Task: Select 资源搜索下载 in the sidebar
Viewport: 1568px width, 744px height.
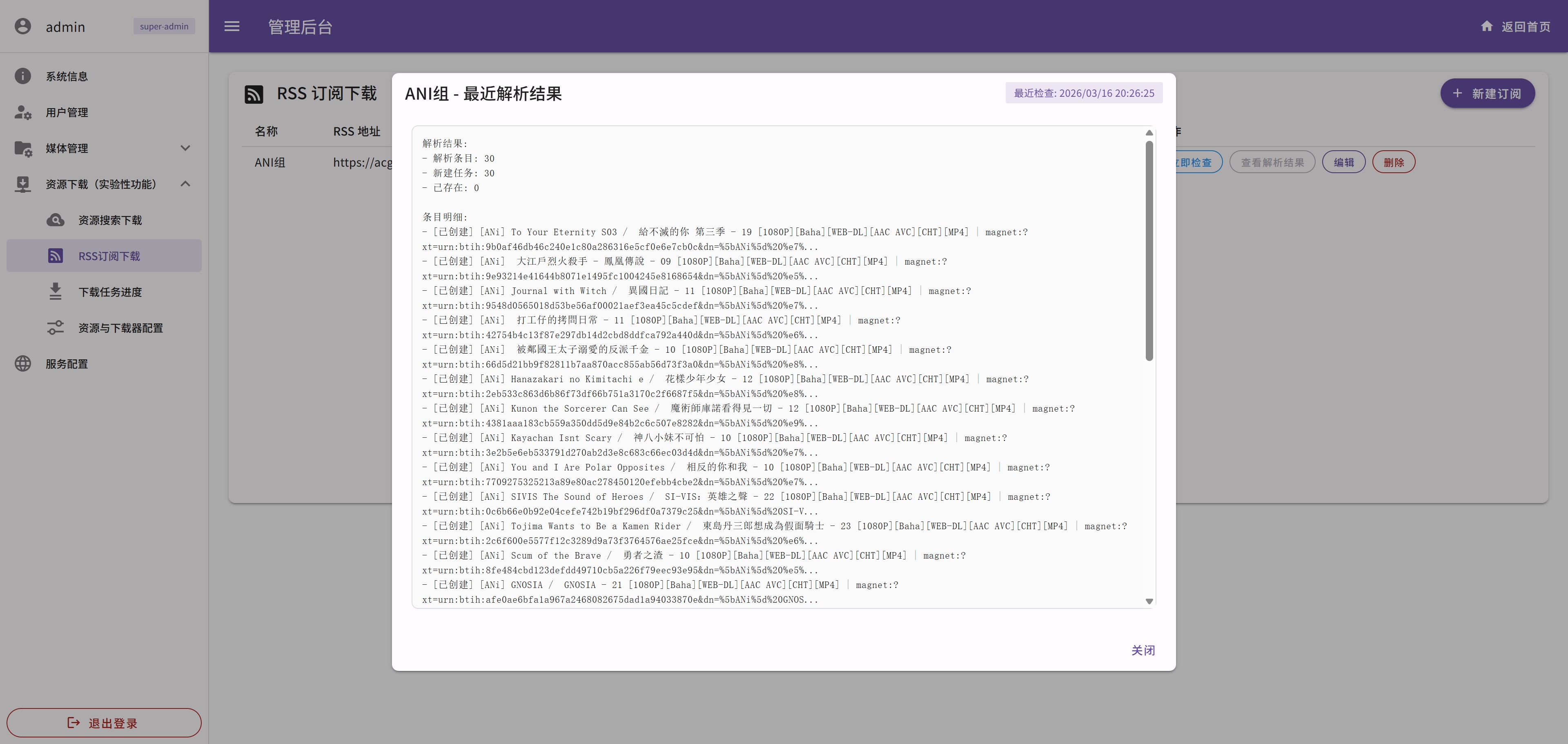Action: 109,220
